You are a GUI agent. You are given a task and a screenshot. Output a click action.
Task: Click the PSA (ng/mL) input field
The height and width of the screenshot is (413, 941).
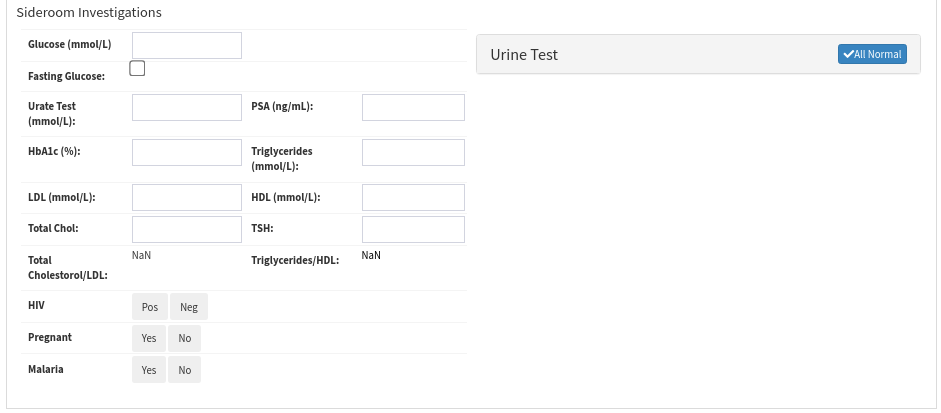[x=413, y=107]
